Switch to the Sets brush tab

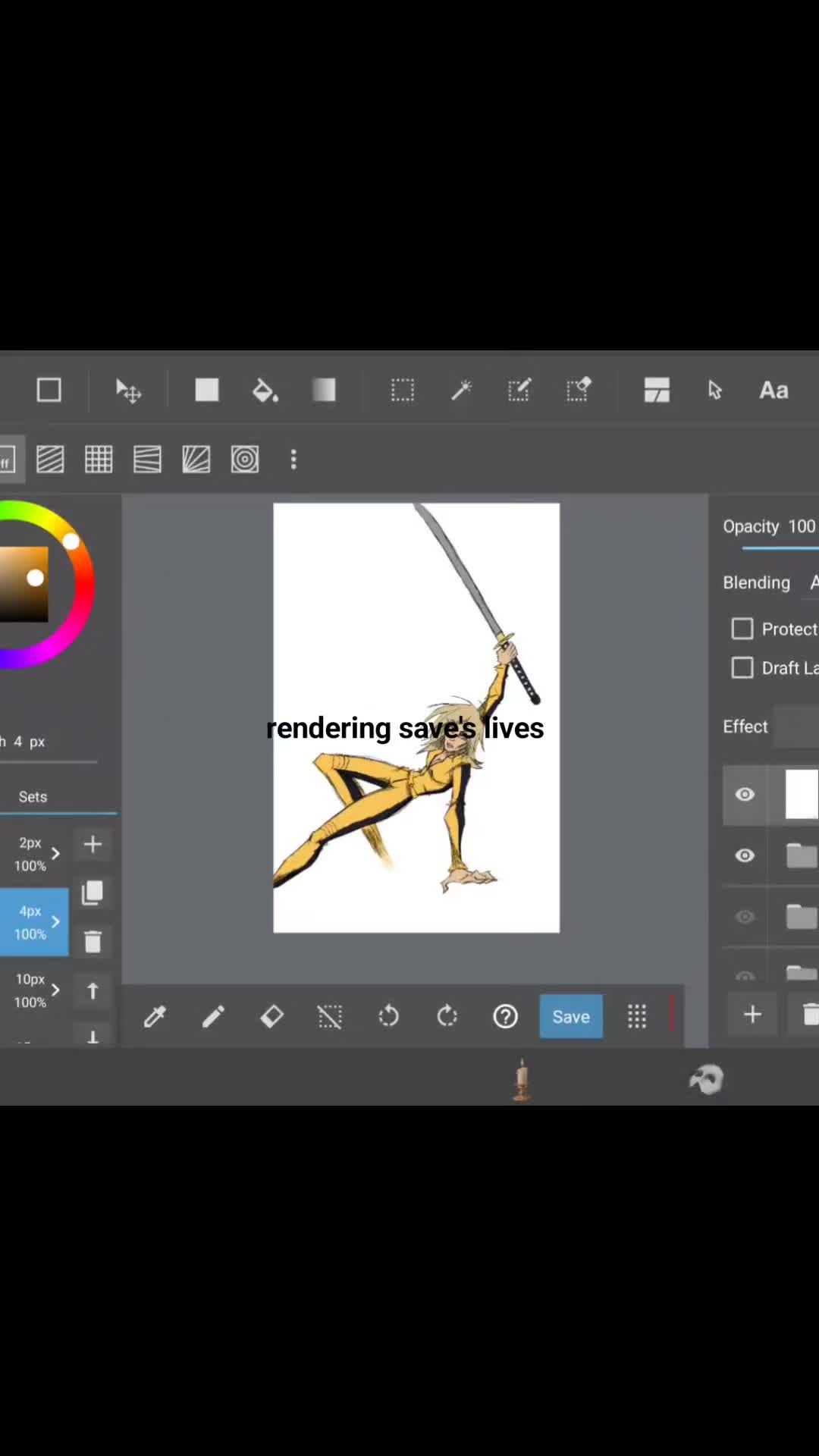point(33,797)
